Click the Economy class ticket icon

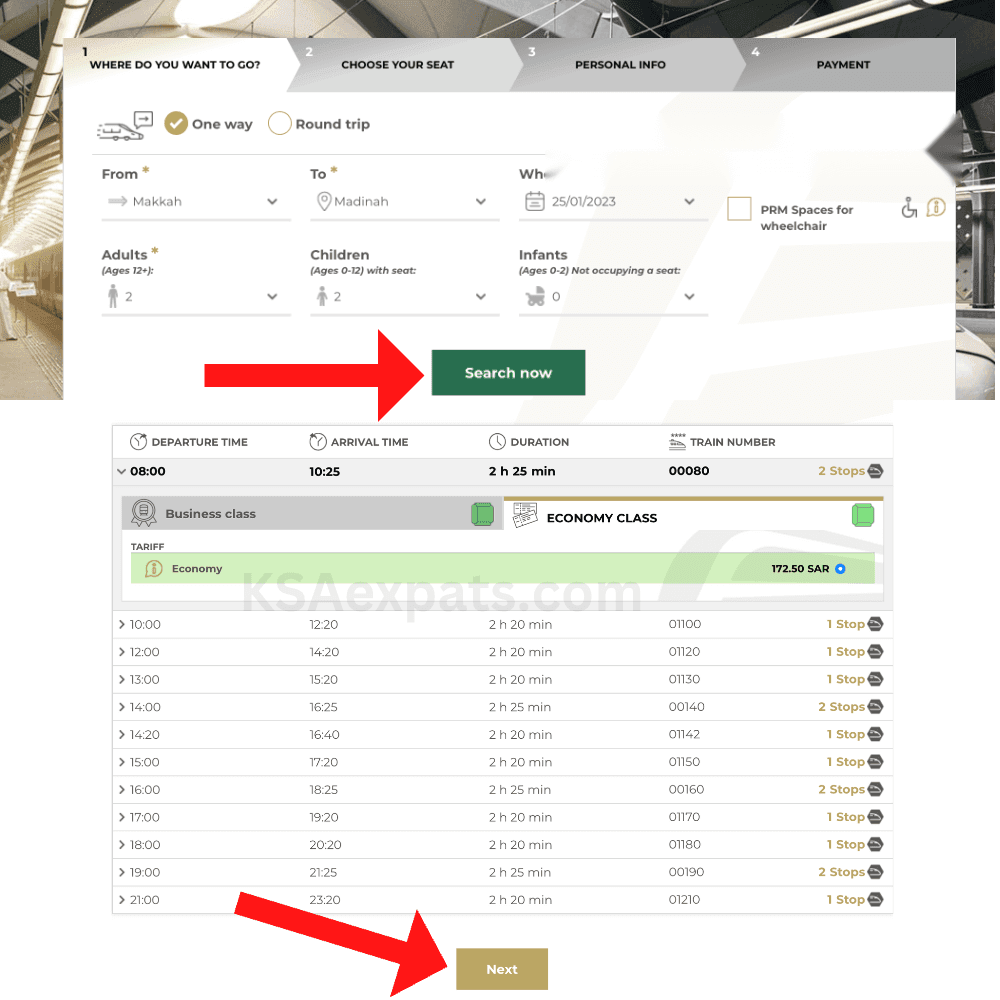coord(526,515)
